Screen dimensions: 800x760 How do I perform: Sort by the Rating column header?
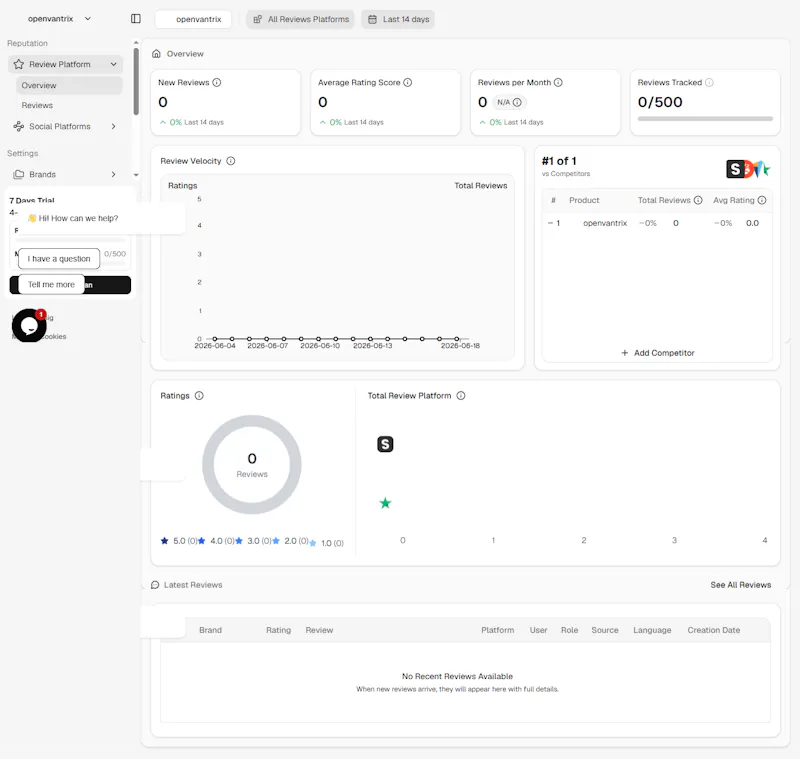(x=279, y=630)
